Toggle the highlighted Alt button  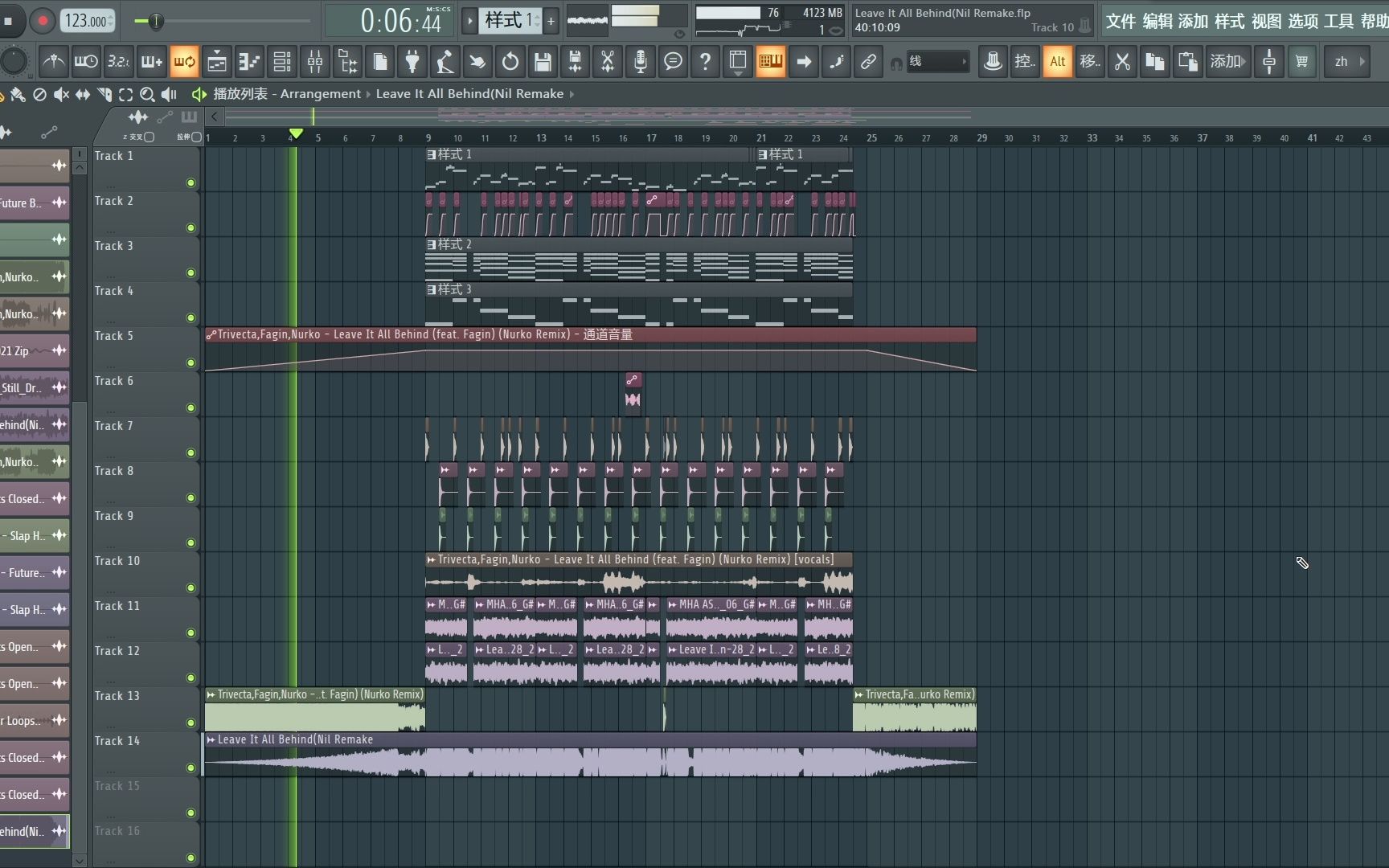tap(1058, 61)
